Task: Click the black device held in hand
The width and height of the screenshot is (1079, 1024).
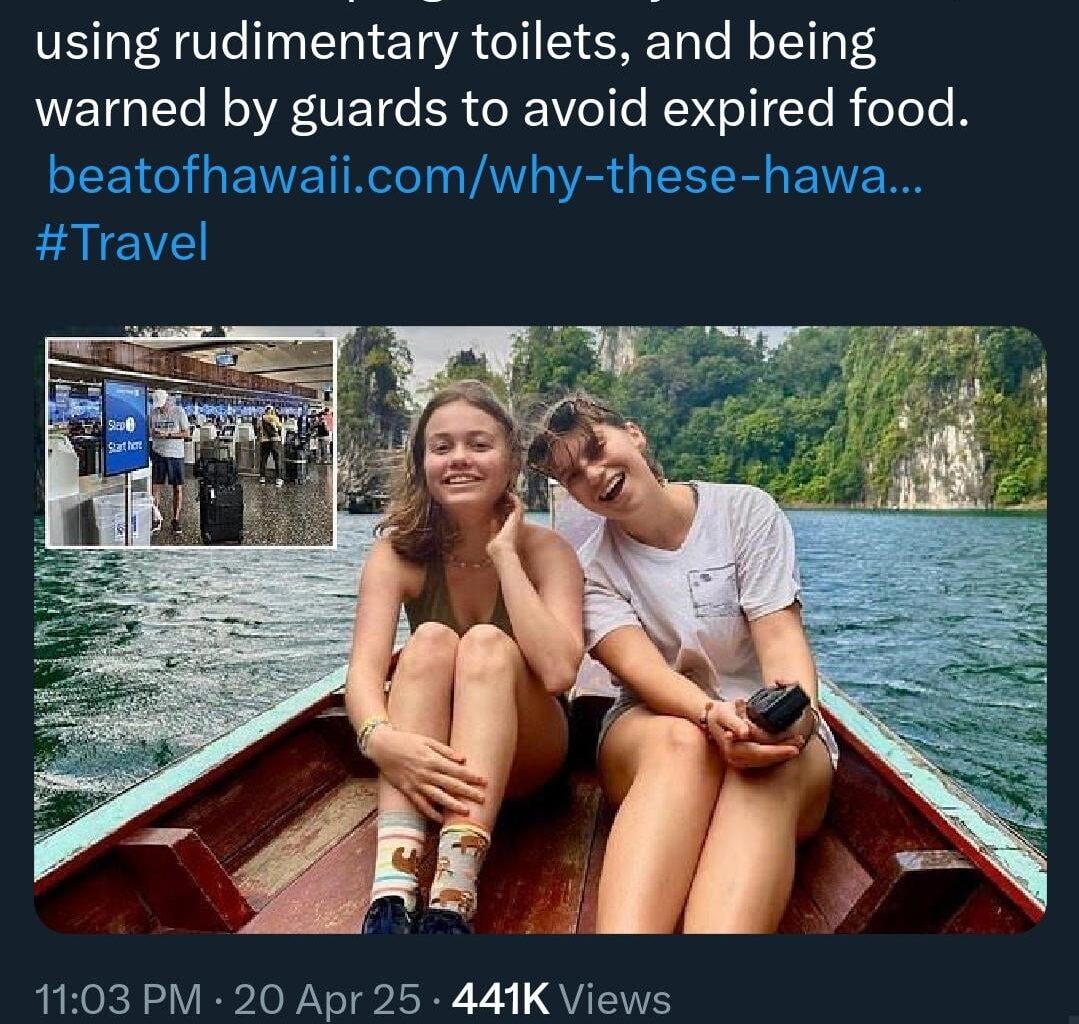Action: (778, 706)
